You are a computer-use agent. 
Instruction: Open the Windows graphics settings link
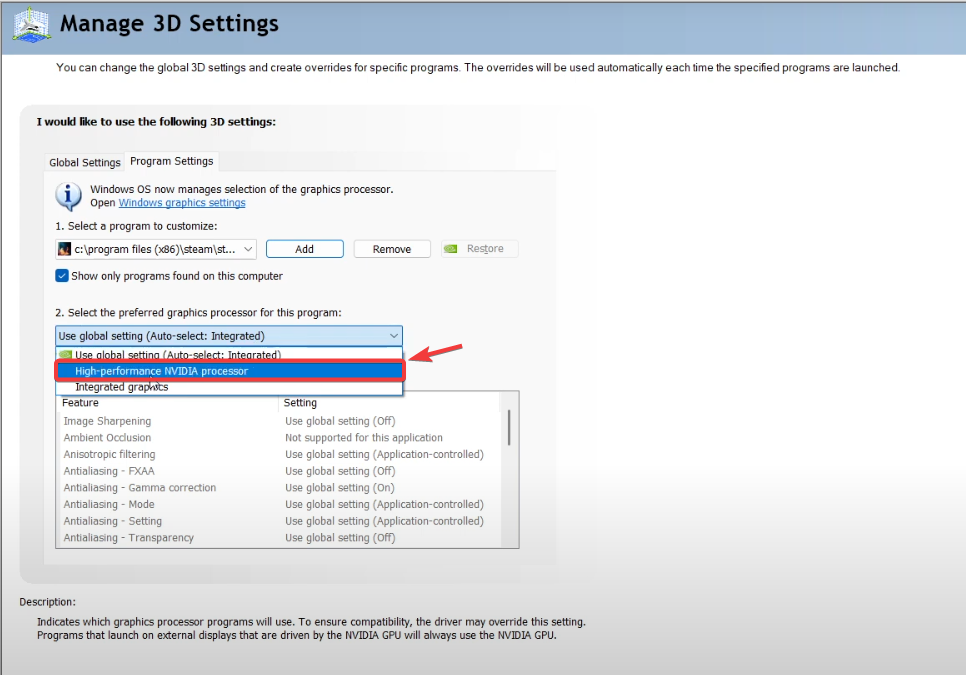182,203
